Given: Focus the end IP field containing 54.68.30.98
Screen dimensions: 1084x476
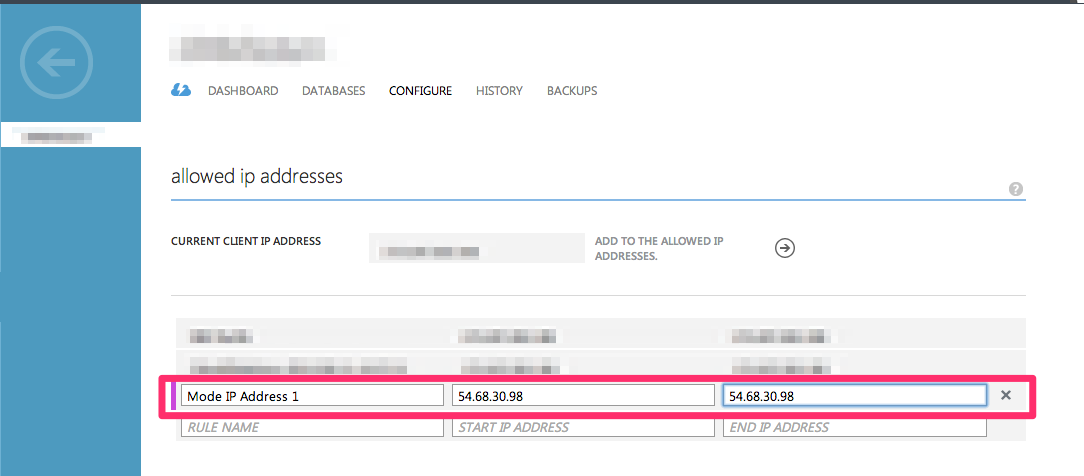Looking at the screenshot, I should coord(855,396).
